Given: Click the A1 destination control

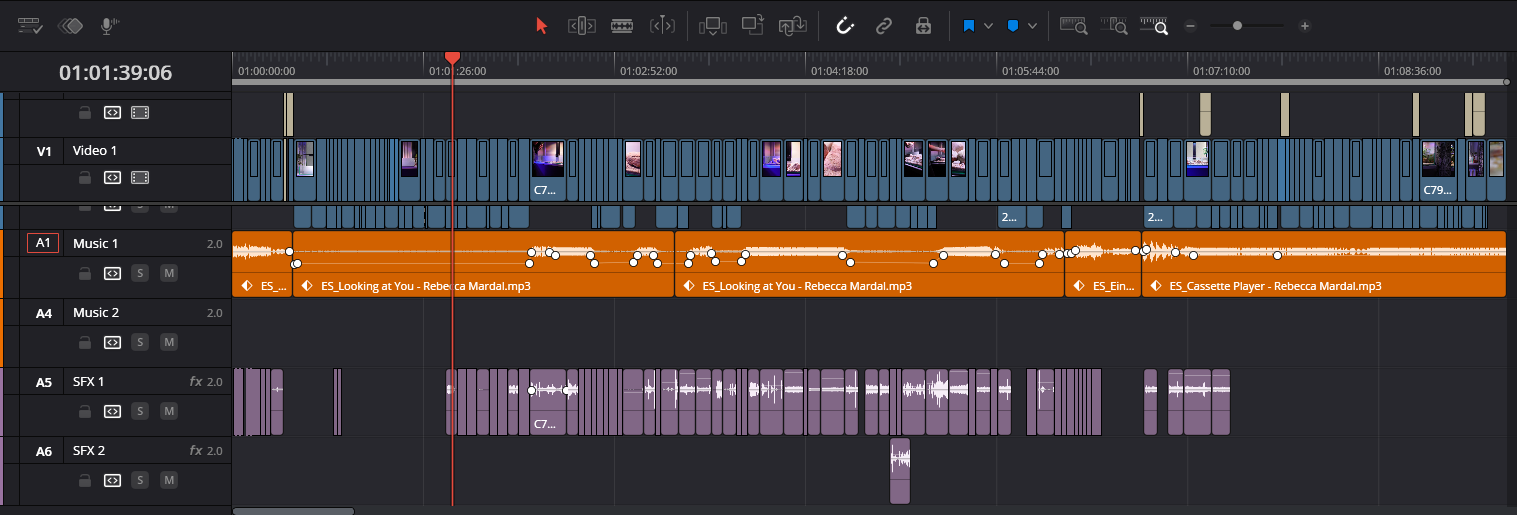Looking at the screenshot, I should coord(43,243).
